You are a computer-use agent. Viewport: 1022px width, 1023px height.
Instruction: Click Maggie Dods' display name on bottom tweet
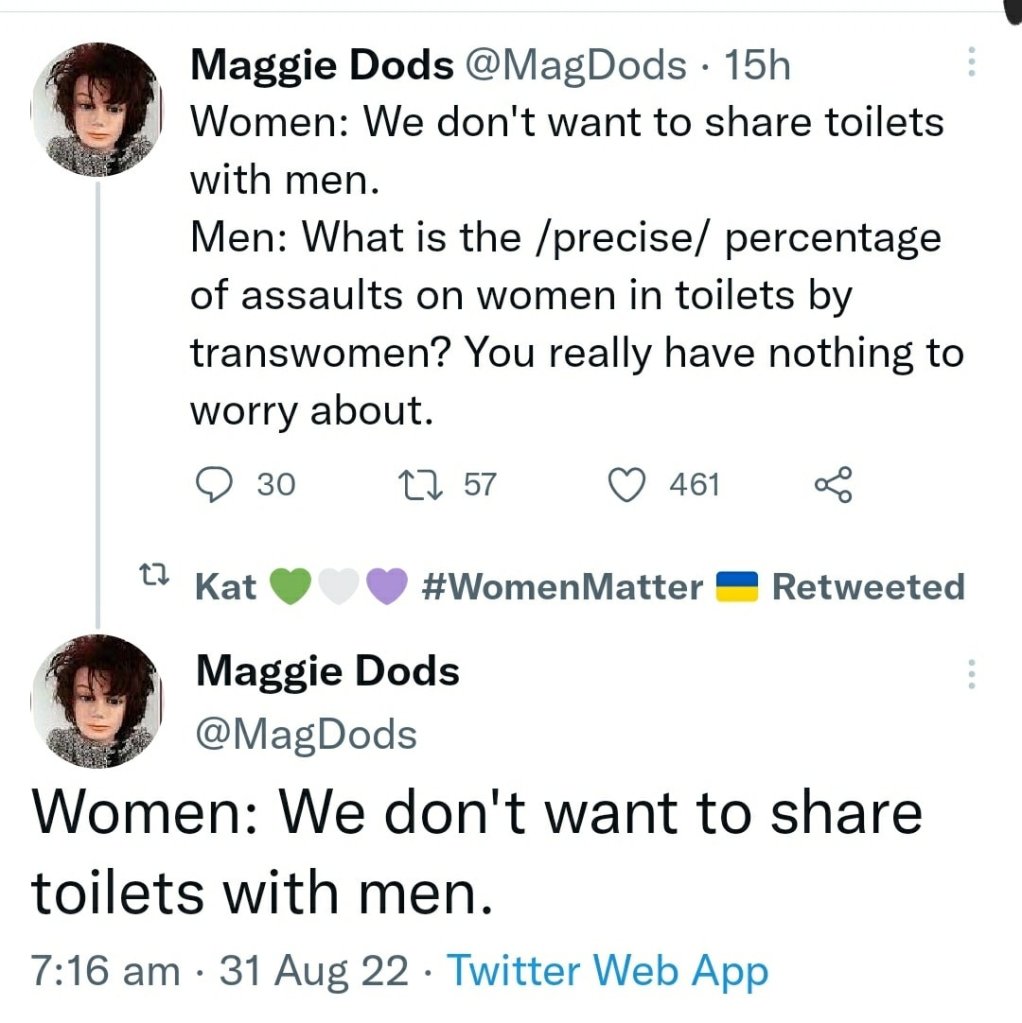coord(327,670)
